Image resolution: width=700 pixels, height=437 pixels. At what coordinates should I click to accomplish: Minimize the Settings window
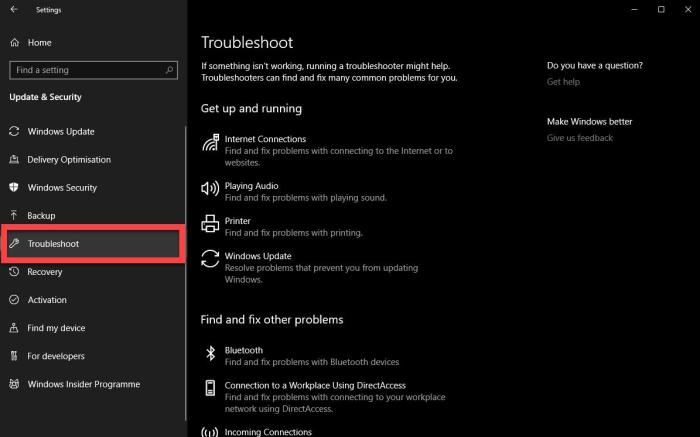(634, 9)
